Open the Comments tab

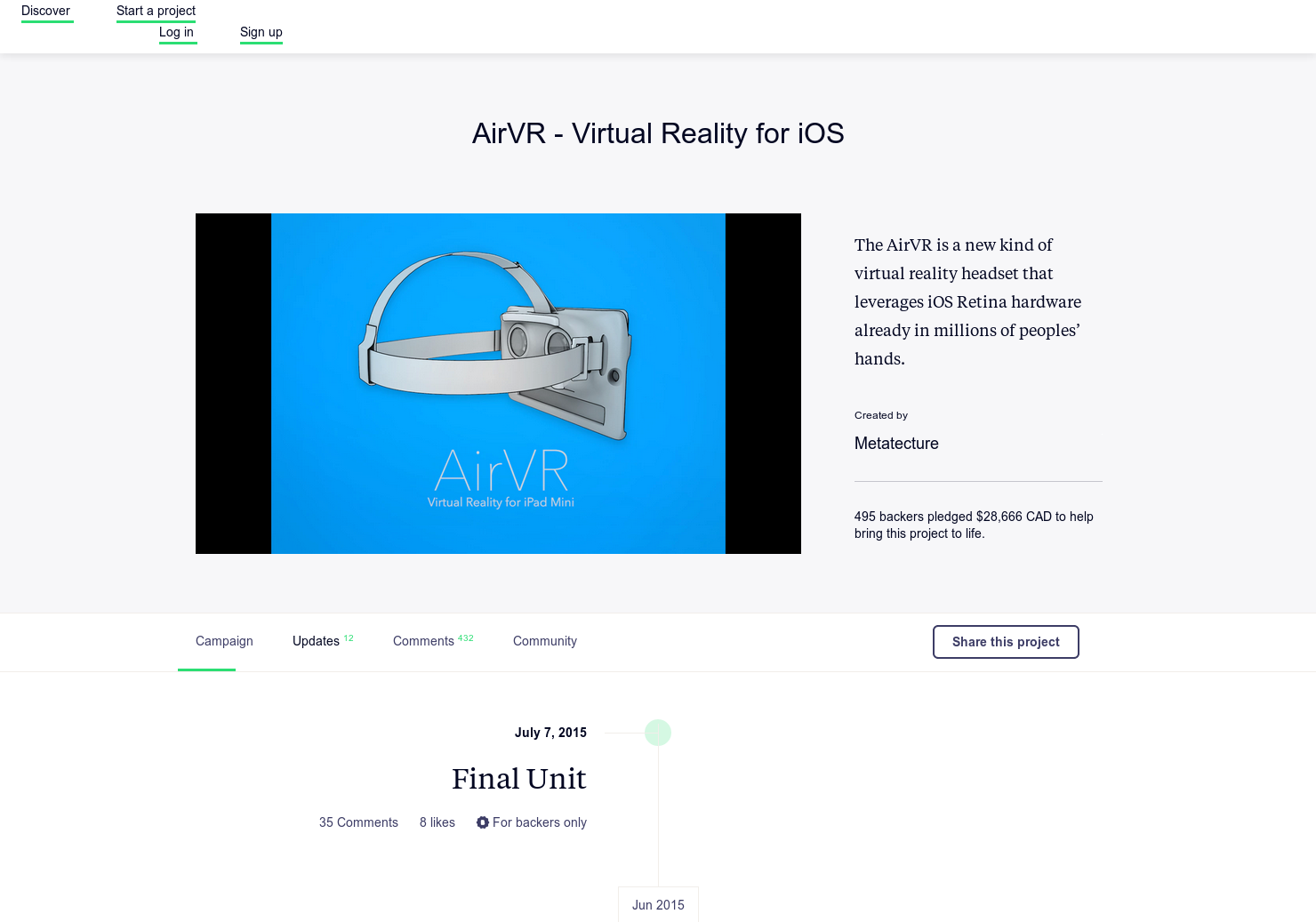click(422, 641)
